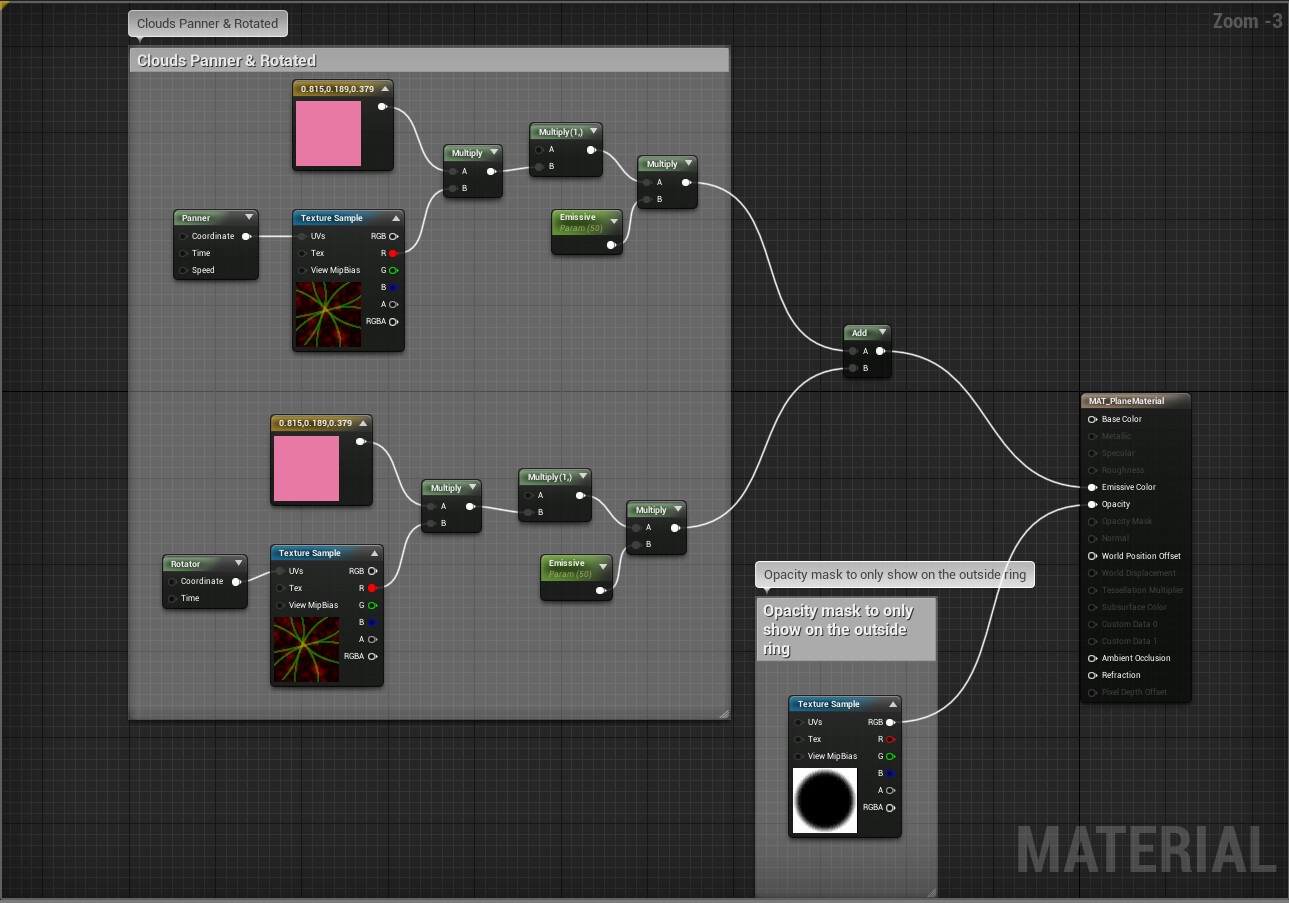Screen dimensions: 1289x903
Task: Collapse the opacity-mask Texture Sample node preview
Action: point(893,704)
